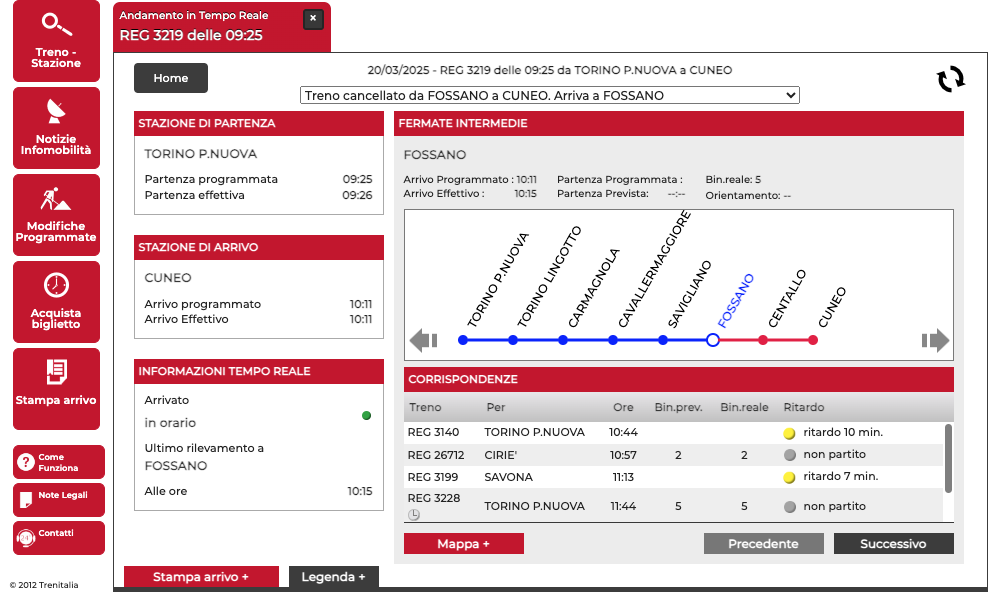Go to Precedente station
The image size is (993, 597).
point(763,544)
